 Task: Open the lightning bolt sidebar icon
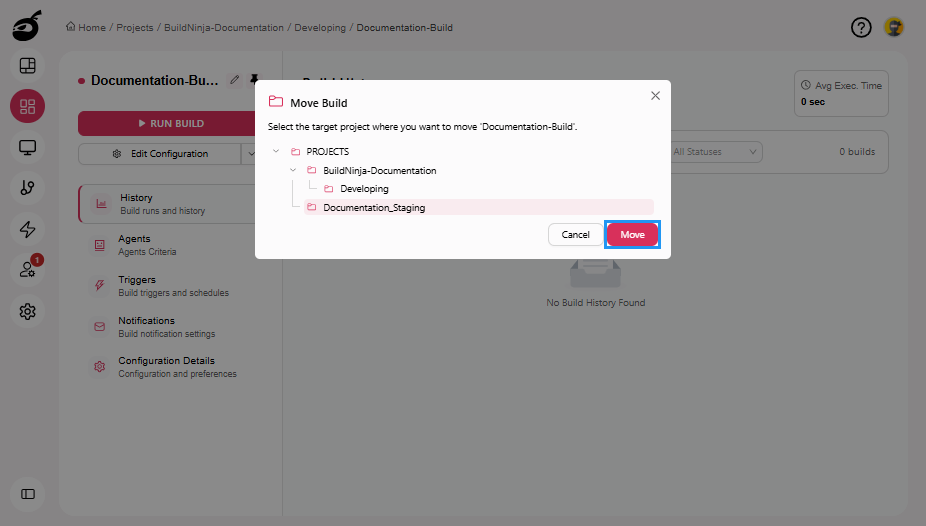[28, 229]
